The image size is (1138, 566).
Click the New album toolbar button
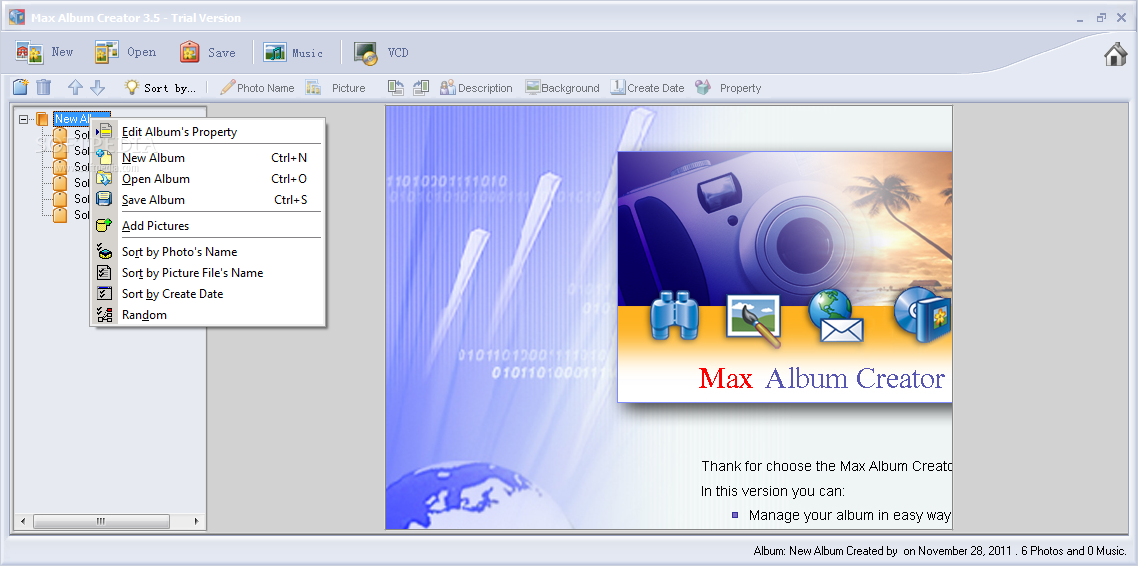44,52
